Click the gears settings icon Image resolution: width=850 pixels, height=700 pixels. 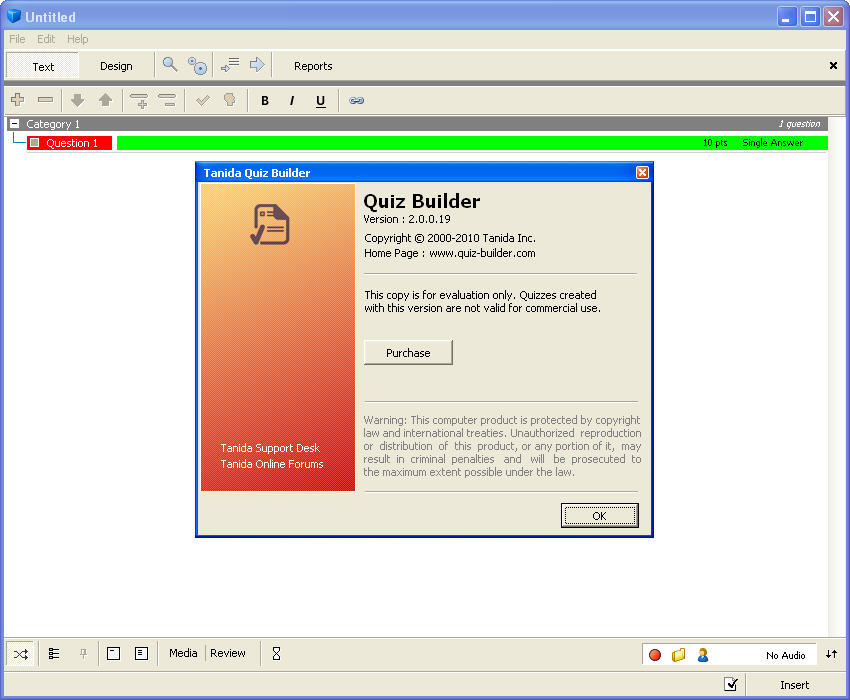197,66
